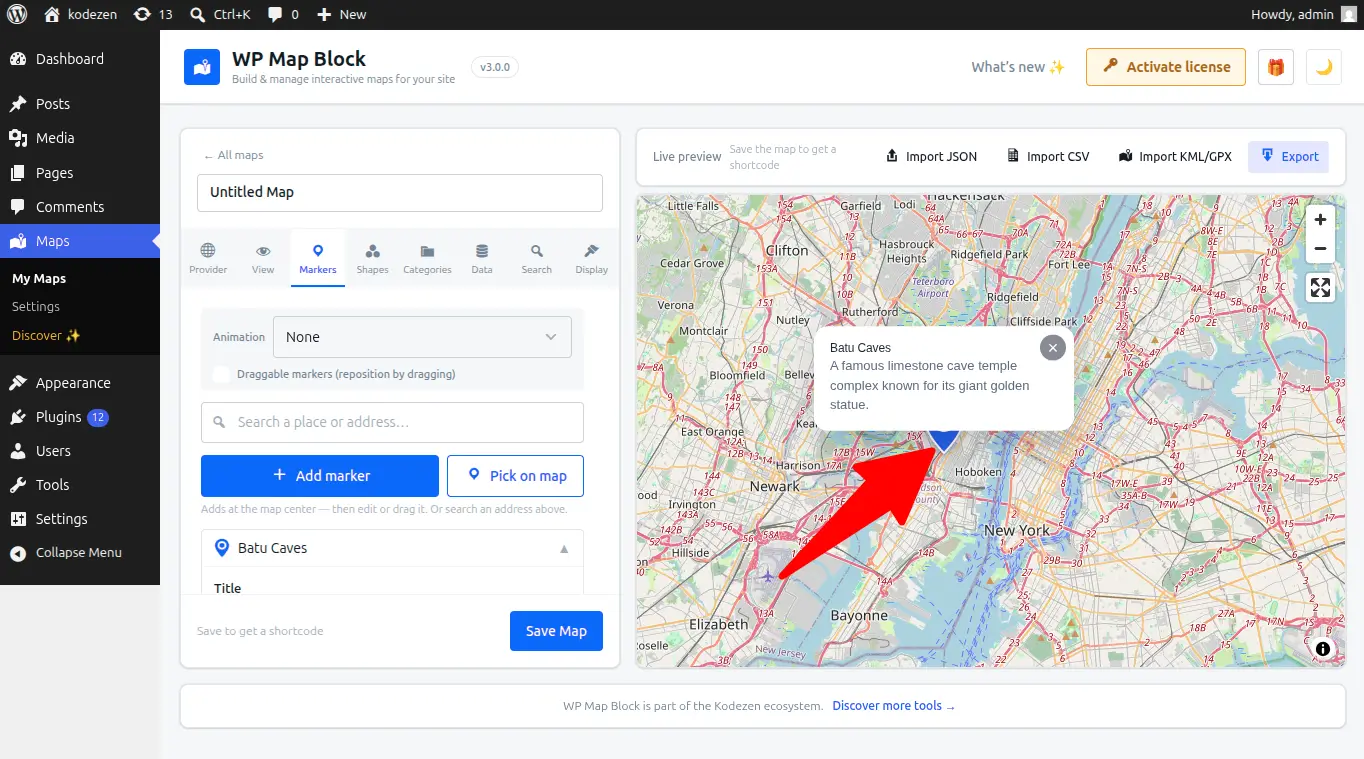1364x759 pixels.
Task: Switch to the Shapes tab
Action: (373, 258)
